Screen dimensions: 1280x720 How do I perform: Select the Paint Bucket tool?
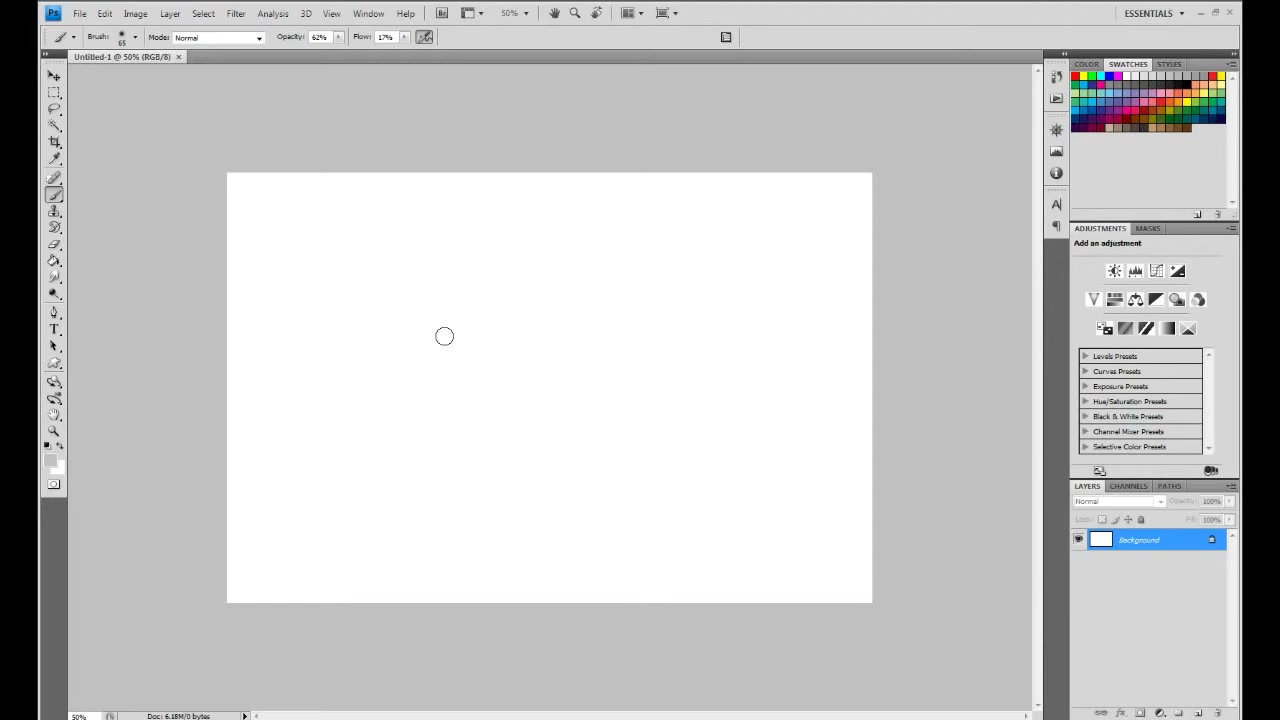click(54, 262)
